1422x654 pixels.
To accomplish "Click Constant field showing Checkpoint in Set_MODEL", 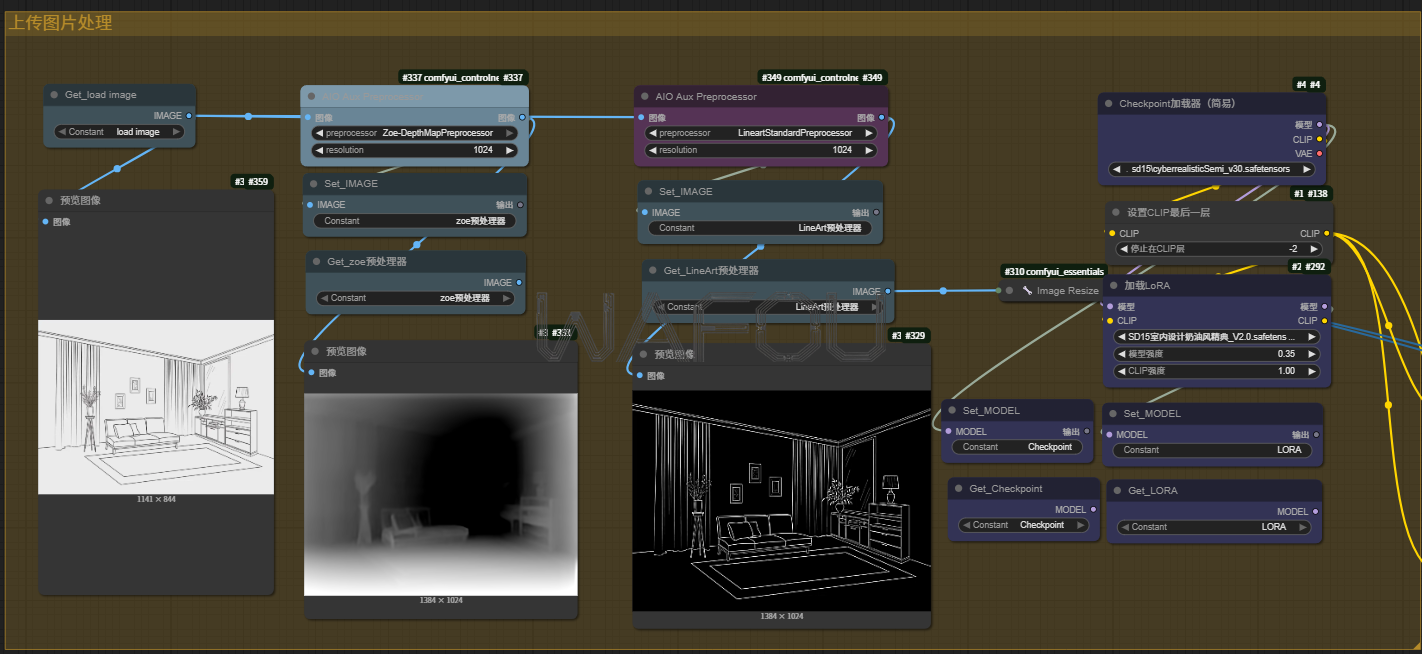I will [x=1015, y=447].
